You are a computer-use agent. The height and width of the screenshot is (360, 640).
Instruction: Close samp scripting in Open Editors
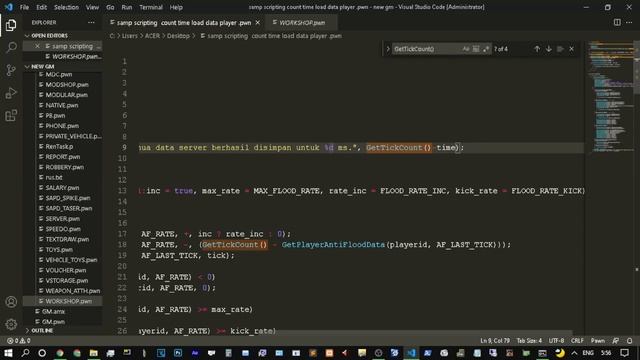tap(38, 46)
